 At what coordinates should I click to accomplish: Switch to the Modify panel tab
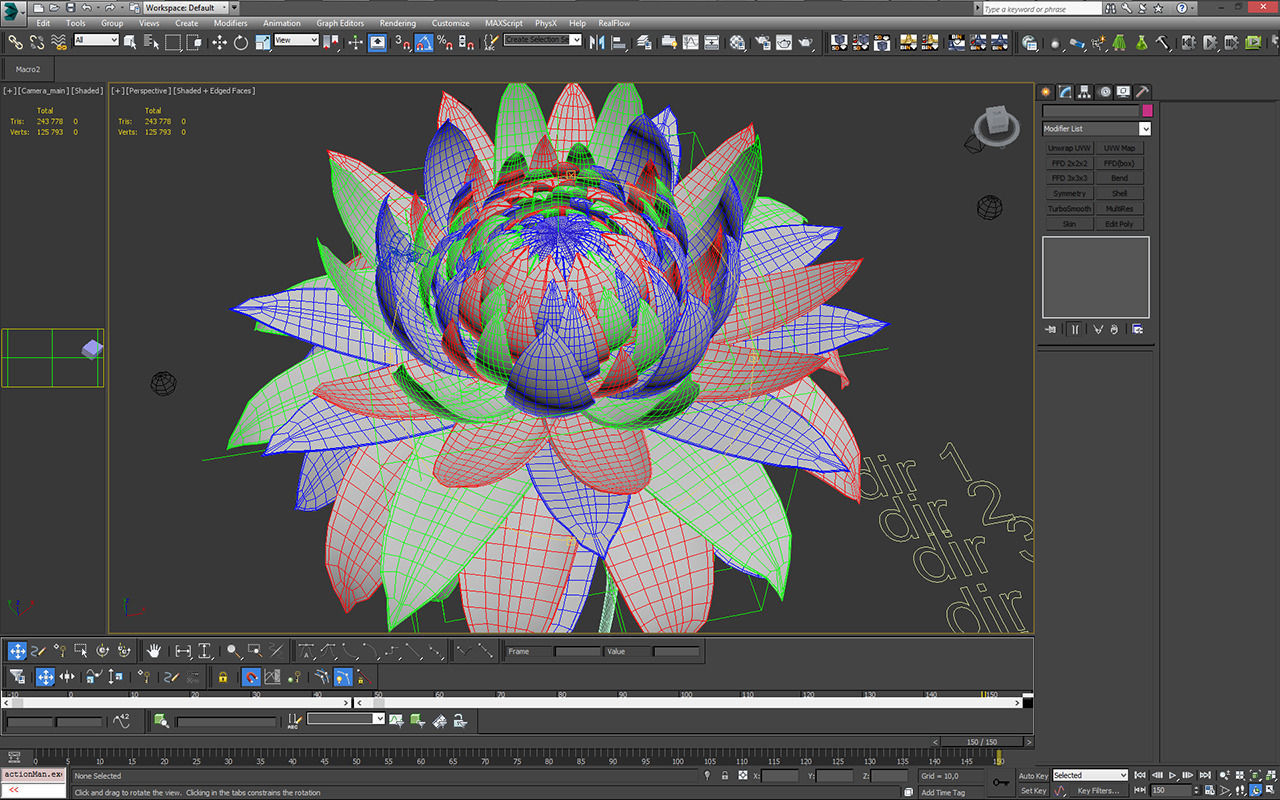[x=1065, y=91]
